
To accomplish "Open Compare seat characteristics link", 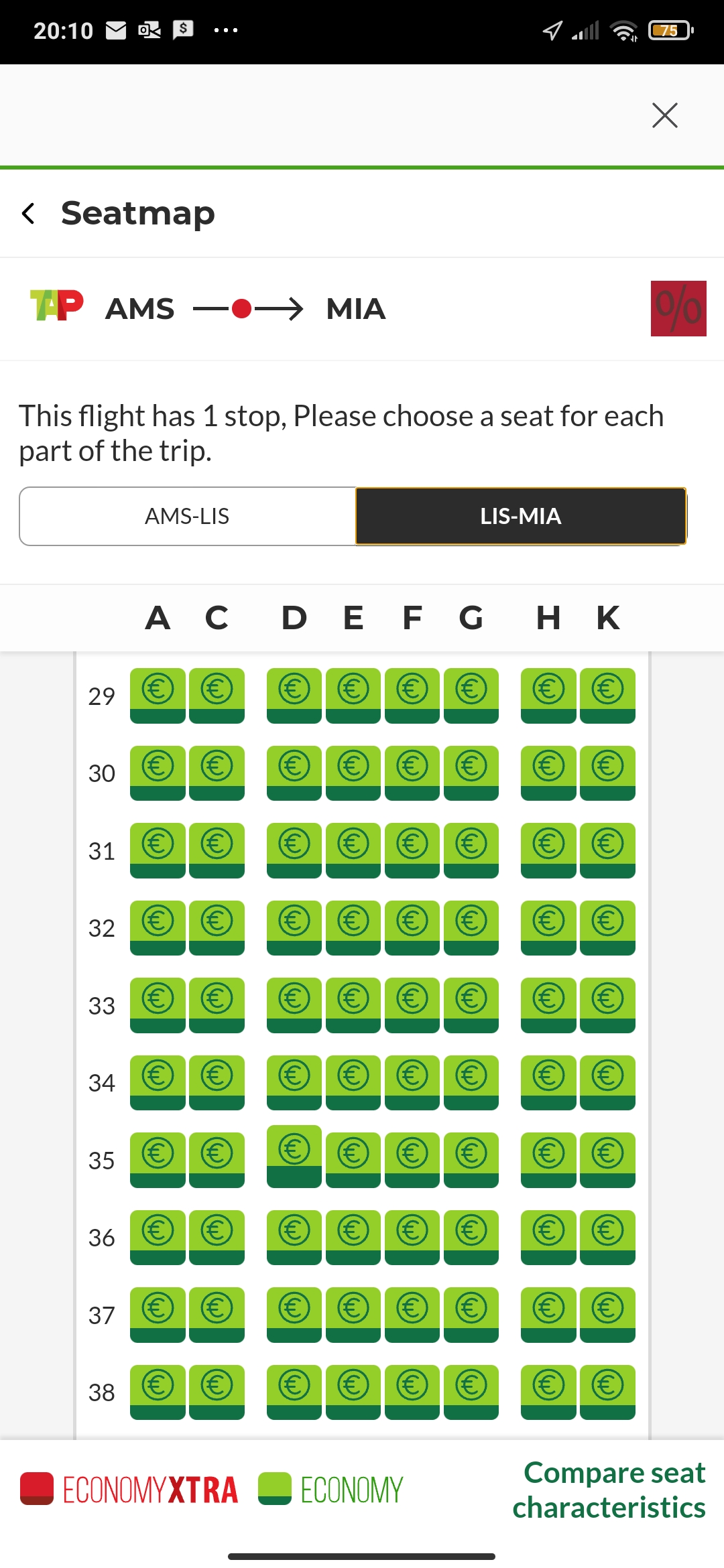I will 609,1490.
